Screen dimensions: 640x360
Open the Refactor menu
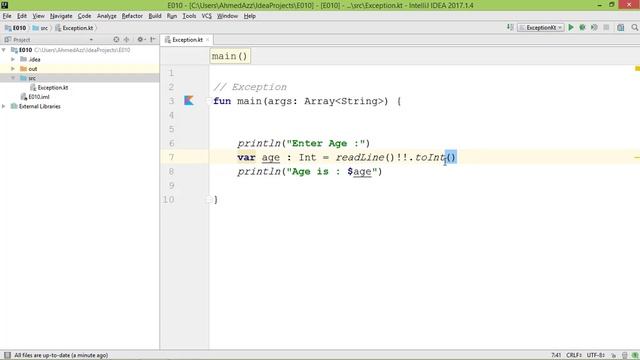point(132,16)
